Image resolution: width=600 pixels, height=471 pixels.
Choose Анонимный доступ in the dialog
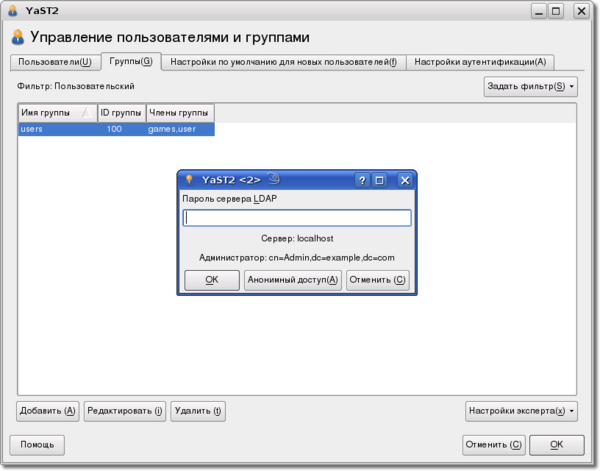pos(293,280)
